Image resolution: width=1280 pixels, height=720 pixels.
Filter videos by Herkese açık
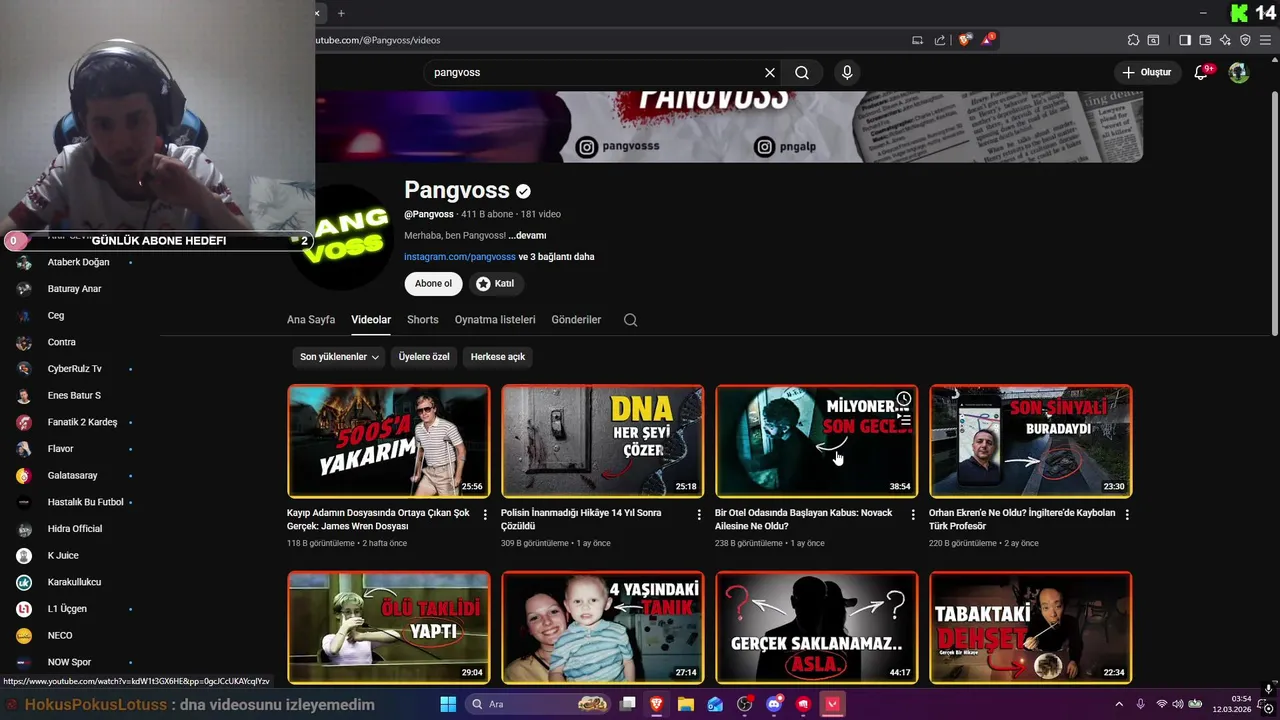[498, 357]
